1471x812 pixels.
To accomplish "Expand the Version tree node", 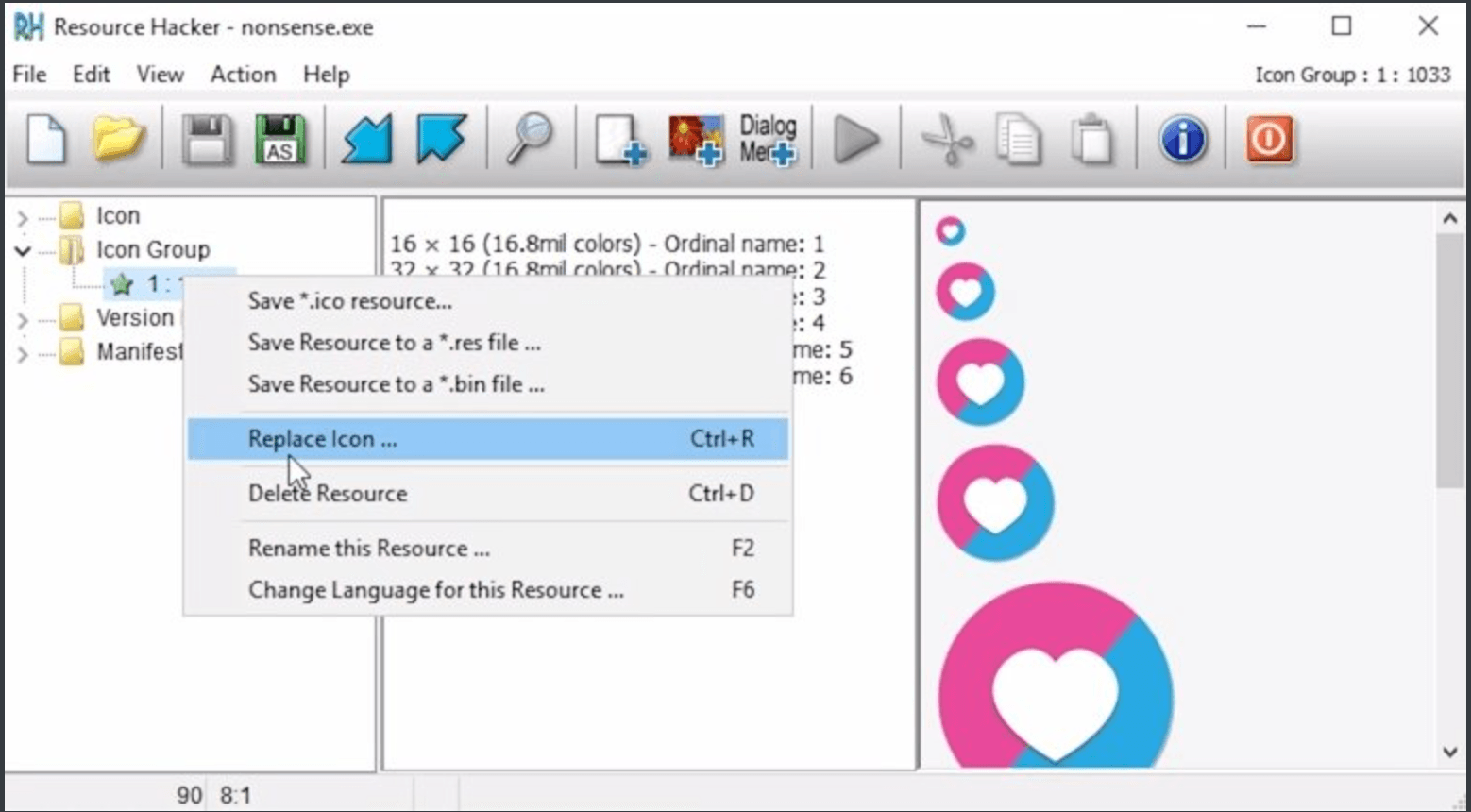I will pos(23,320).
